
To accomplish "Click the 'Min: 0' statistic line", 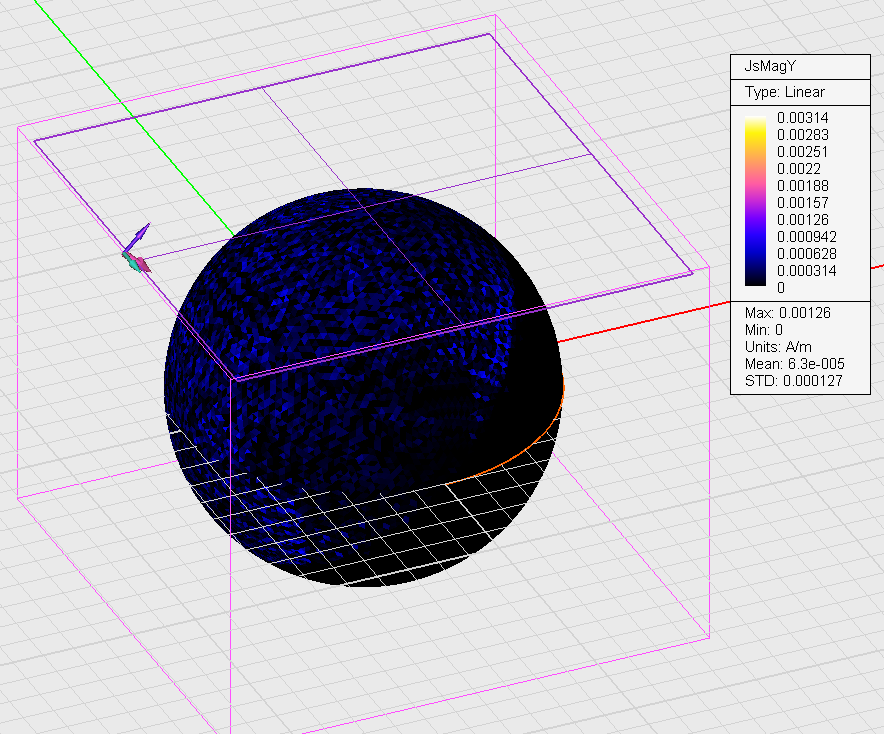I will tap(767, 330).
